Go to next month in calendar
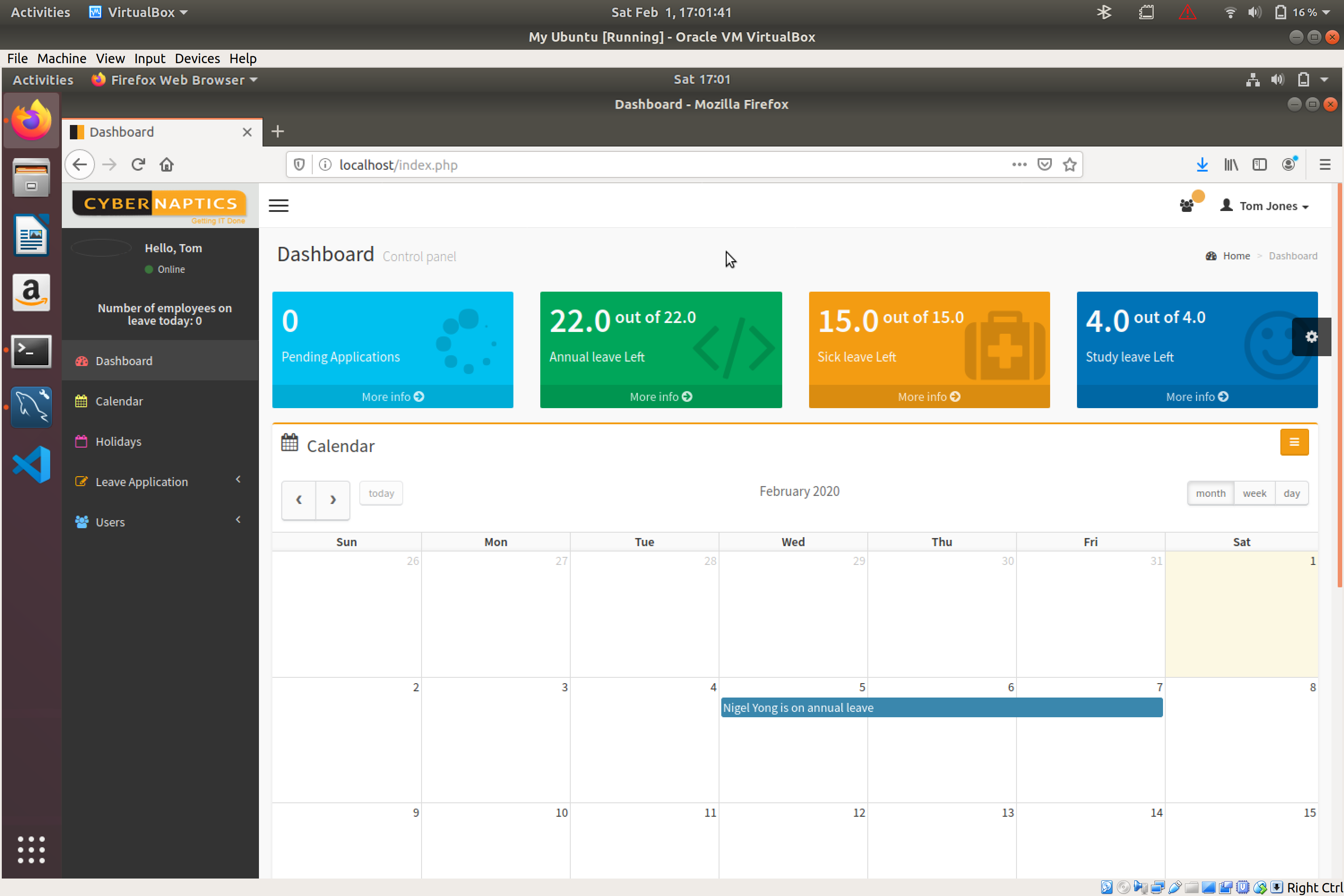This screenshot has height=896, width=1344. click(x=332, y=500)
